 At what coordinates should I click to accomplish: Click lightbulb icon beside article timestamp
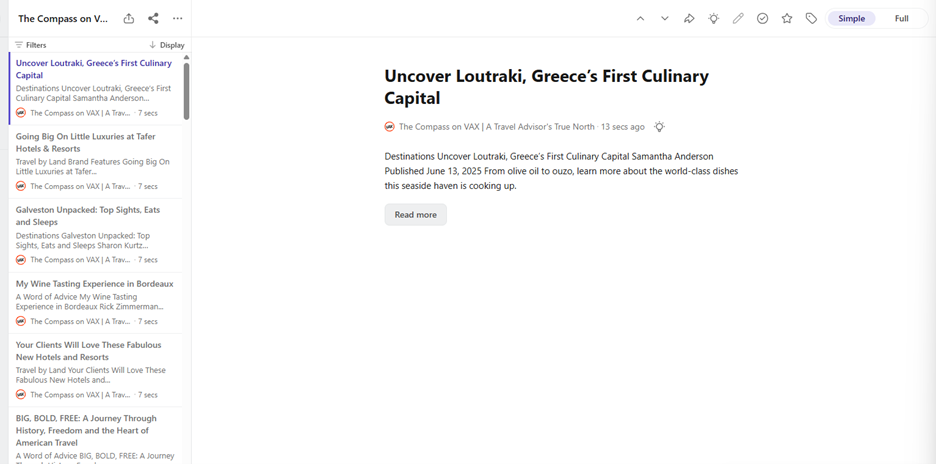(x=659, y=127)
